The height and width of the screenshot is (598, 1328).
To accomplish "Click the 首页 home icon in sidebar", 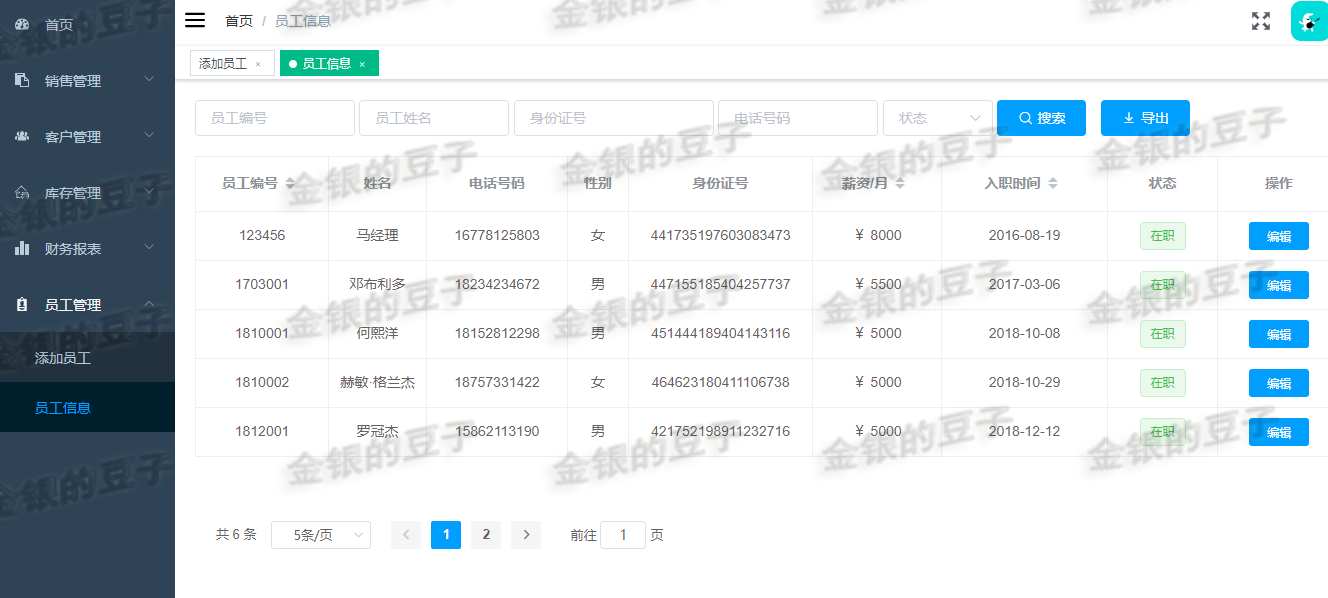I will coord(22,24).
